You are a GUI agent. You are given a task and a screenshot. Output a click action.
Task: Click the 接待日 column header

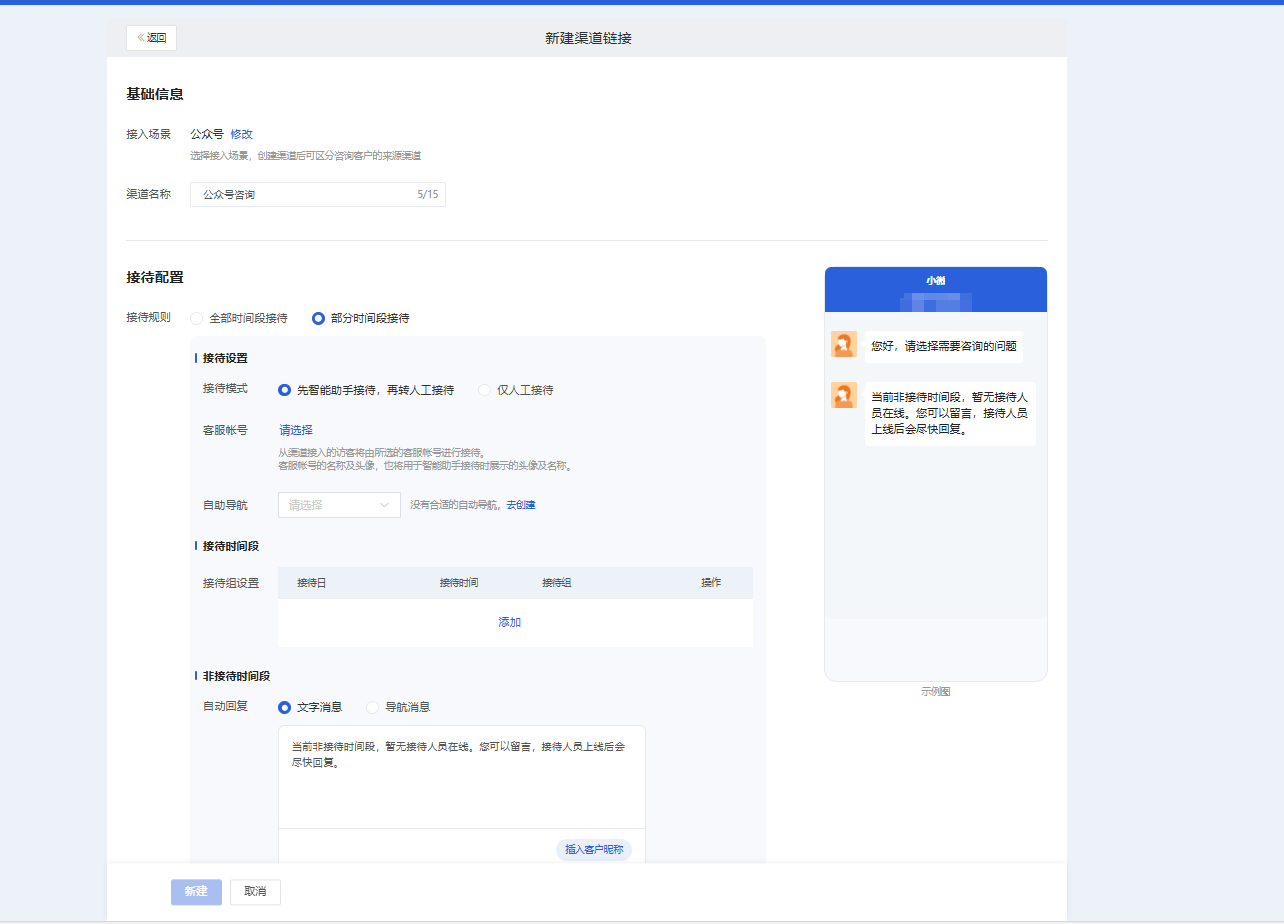tap(312, 583)
